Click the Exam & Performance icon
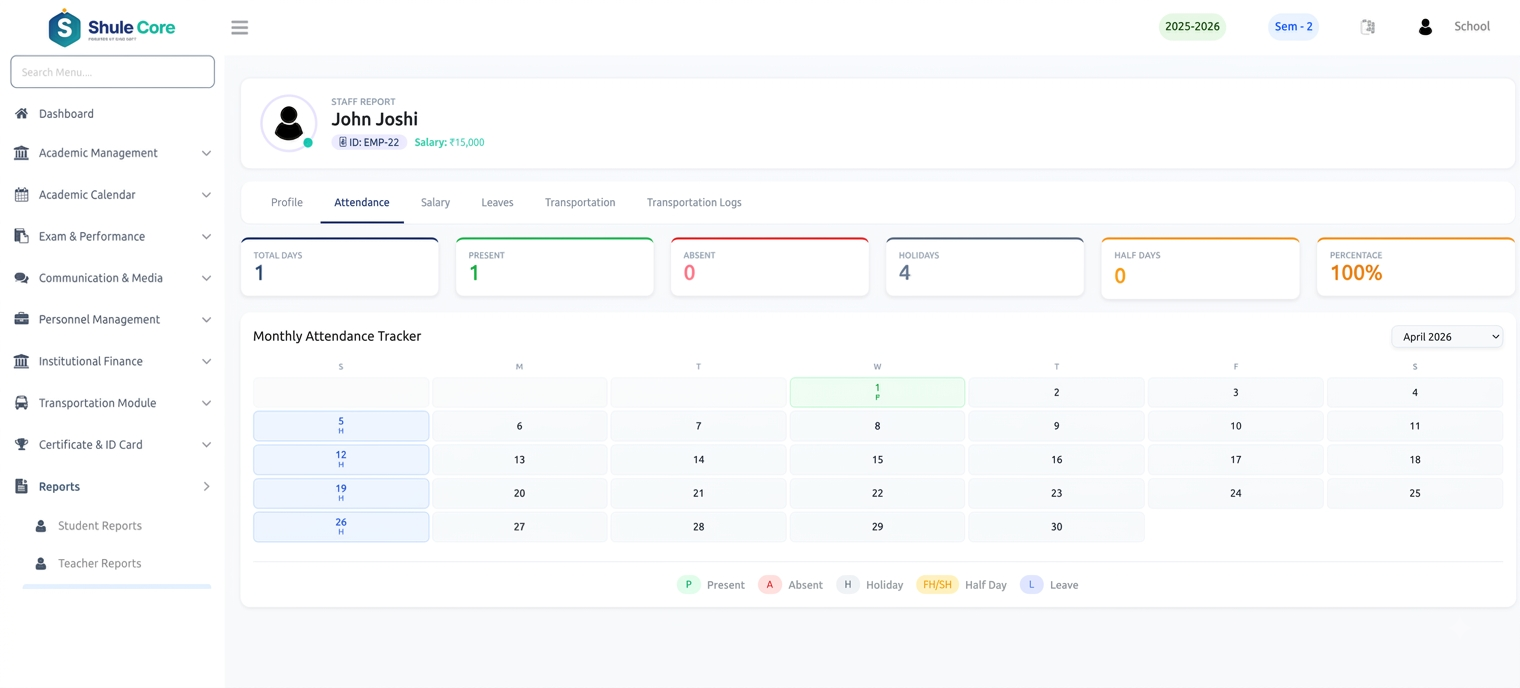Screen dimensions: 1520x688 [x=21, y=237]
